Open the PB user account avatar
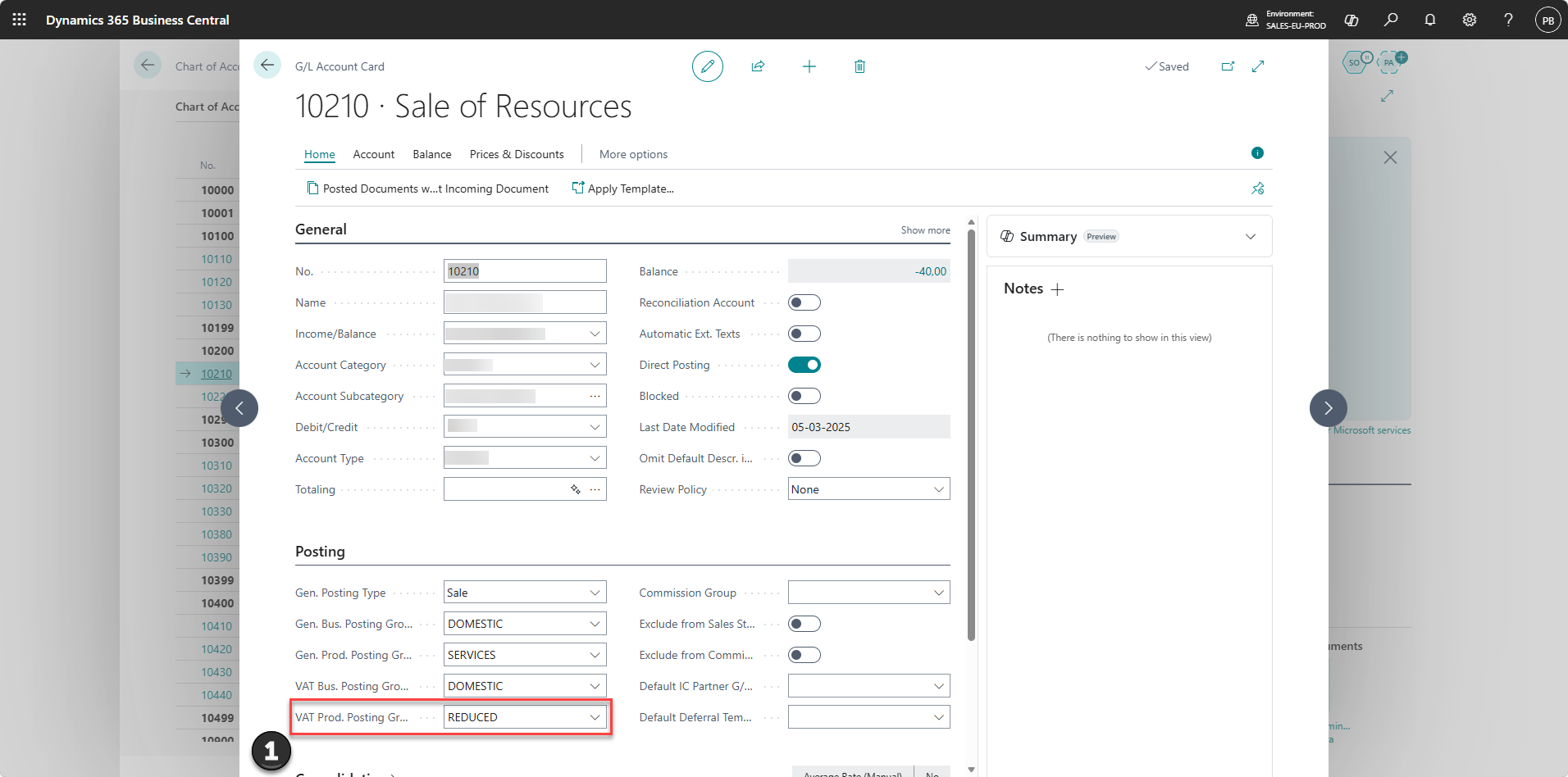The height and width of the screenshot is (777, 1568). click(1547, 20)
